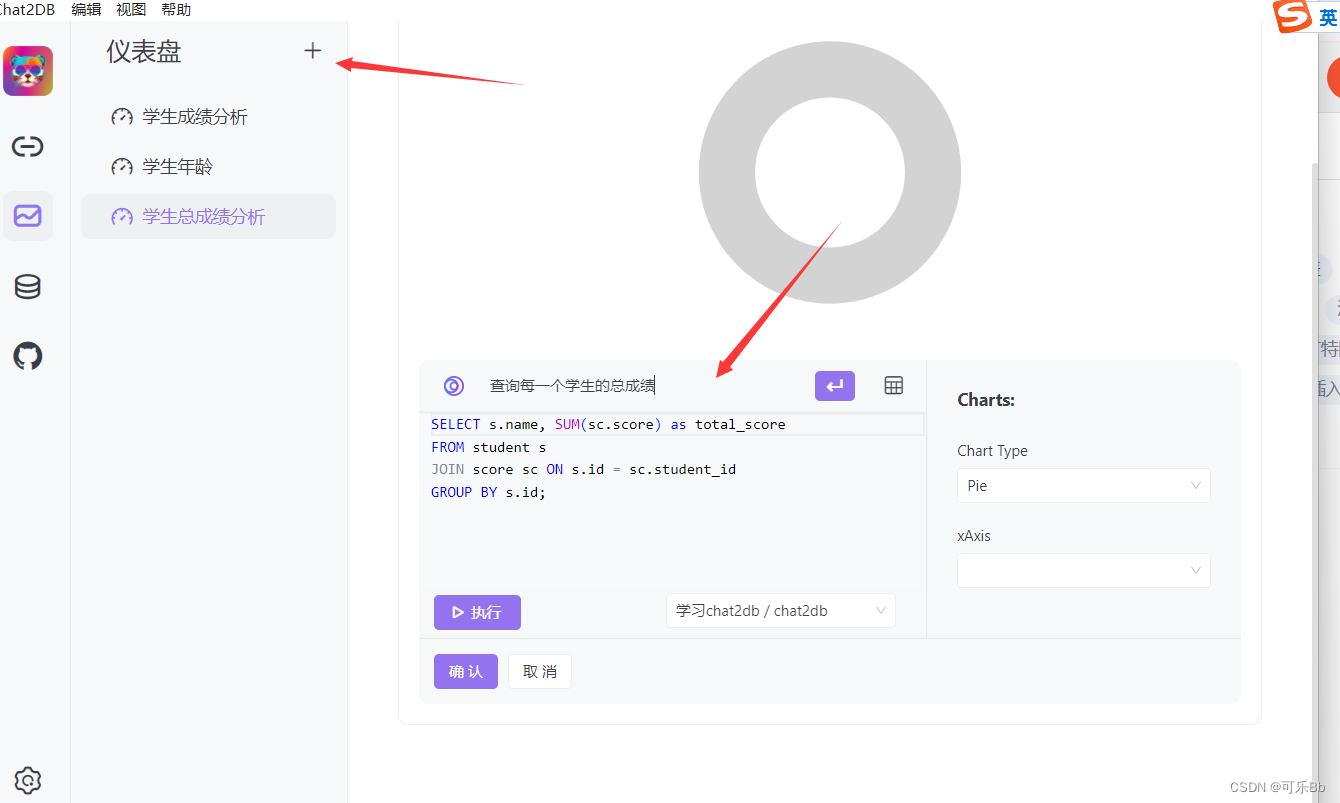Viewport: 1340px width, 803px height.
Task: Click the JOIN score sc ON line
Action: click(584, 469)
